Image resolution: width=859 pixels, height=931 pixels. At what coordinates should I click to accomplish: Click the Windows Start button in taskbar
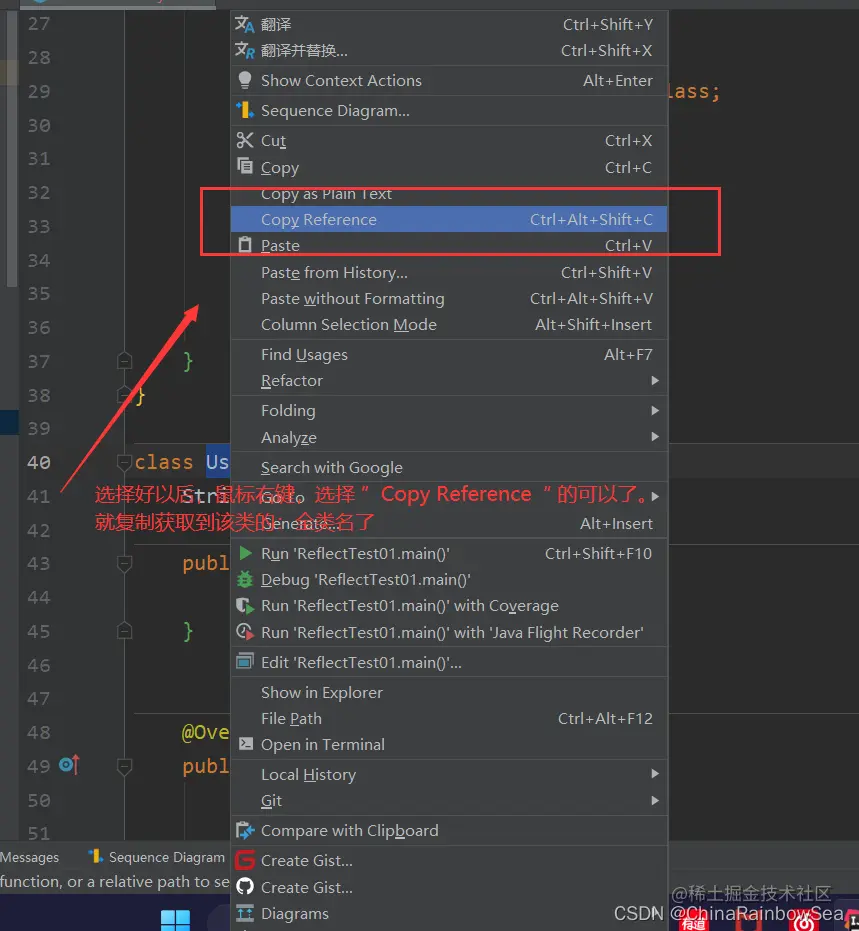(176, 920)
